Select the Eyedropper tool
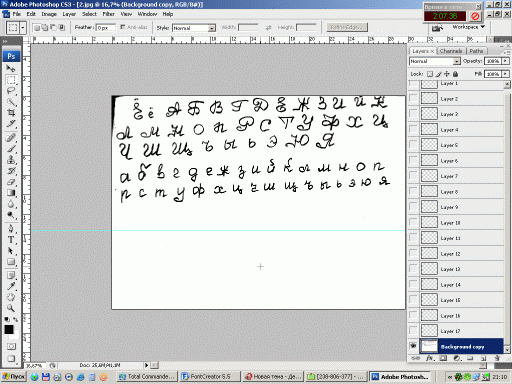The width and height of the screenshot is (512, 384). [x=11, y=286]
